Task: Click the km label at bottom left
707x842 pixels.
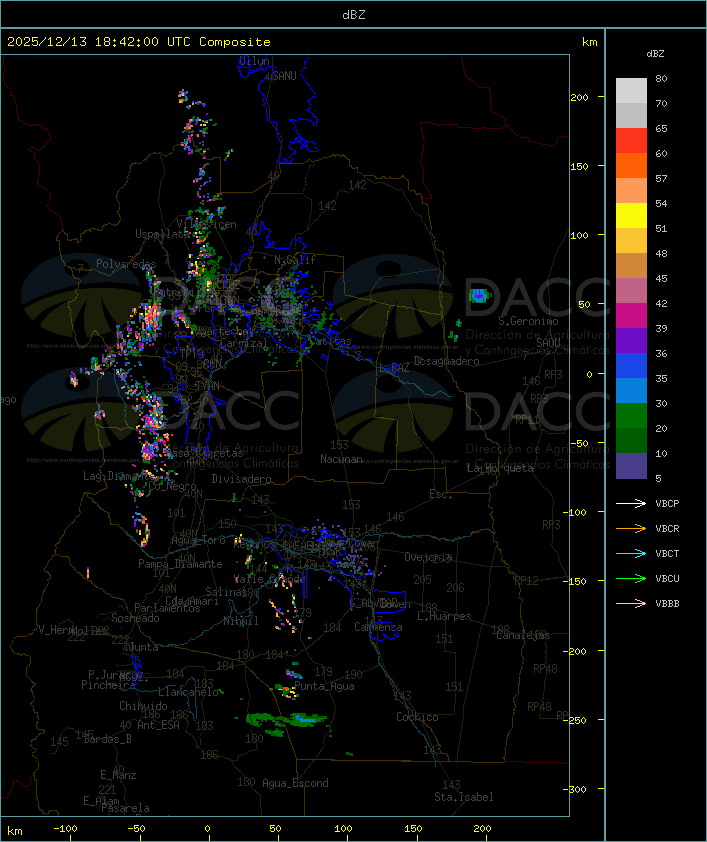Action: click(14, 831)
